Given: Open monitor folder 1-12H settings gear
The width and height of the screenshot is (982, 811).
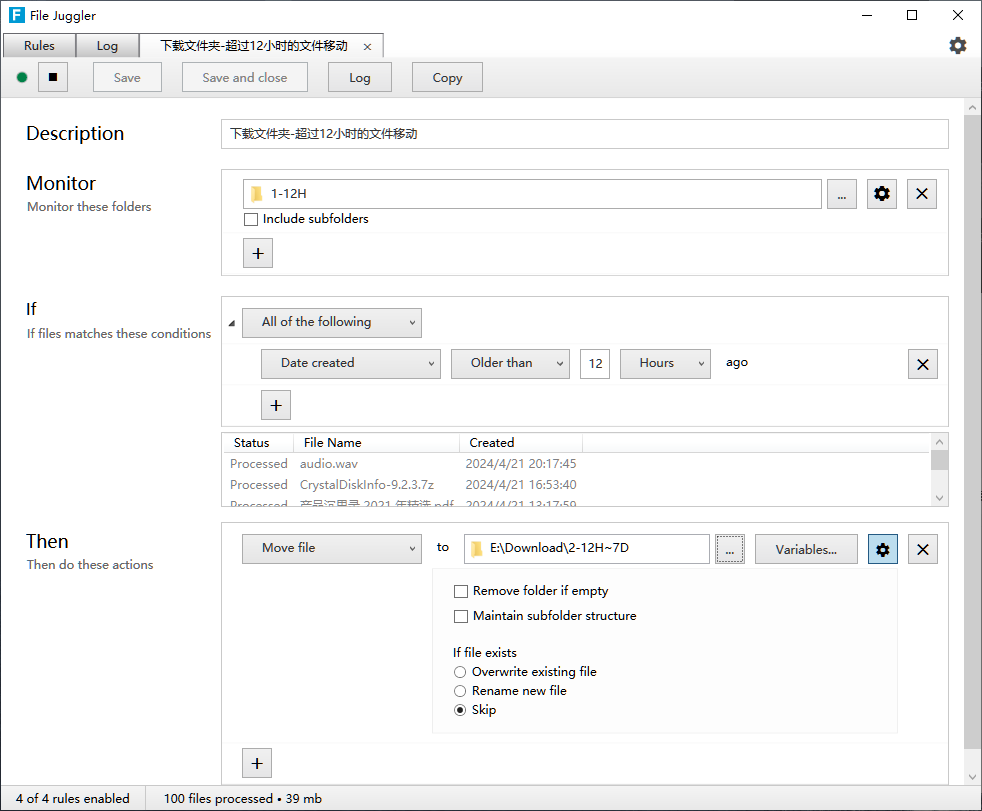Looking at the screenshot, I should click(x=881, y=194).
